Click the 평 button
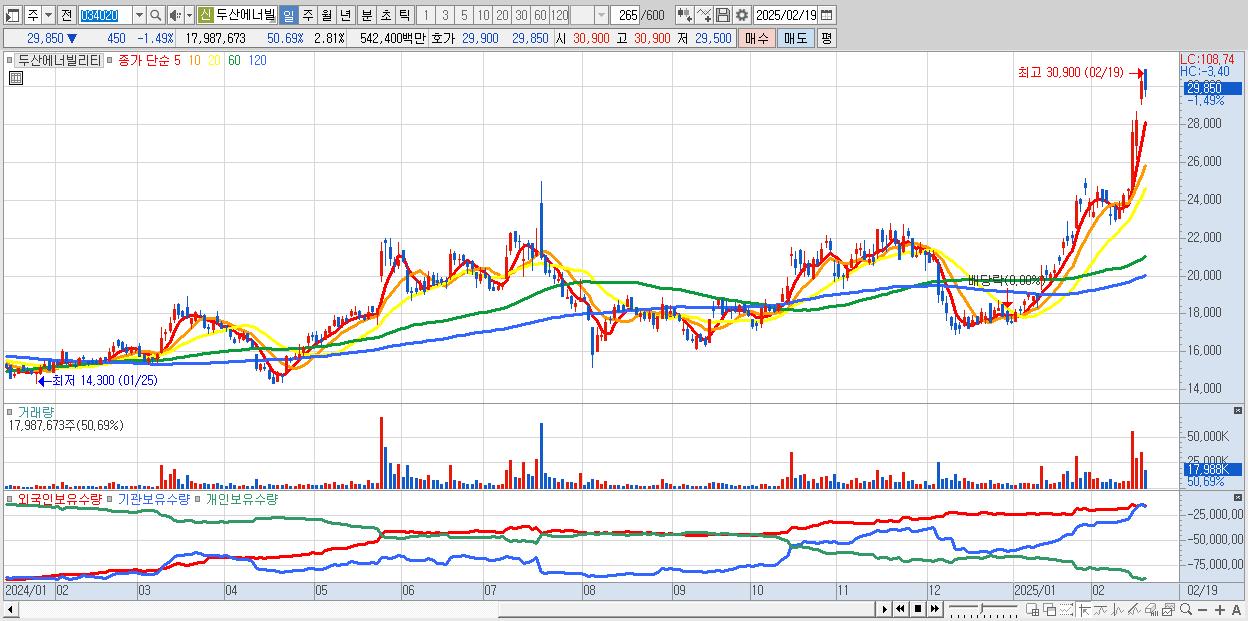The image size is (1248, 621). tap(826, 38)
